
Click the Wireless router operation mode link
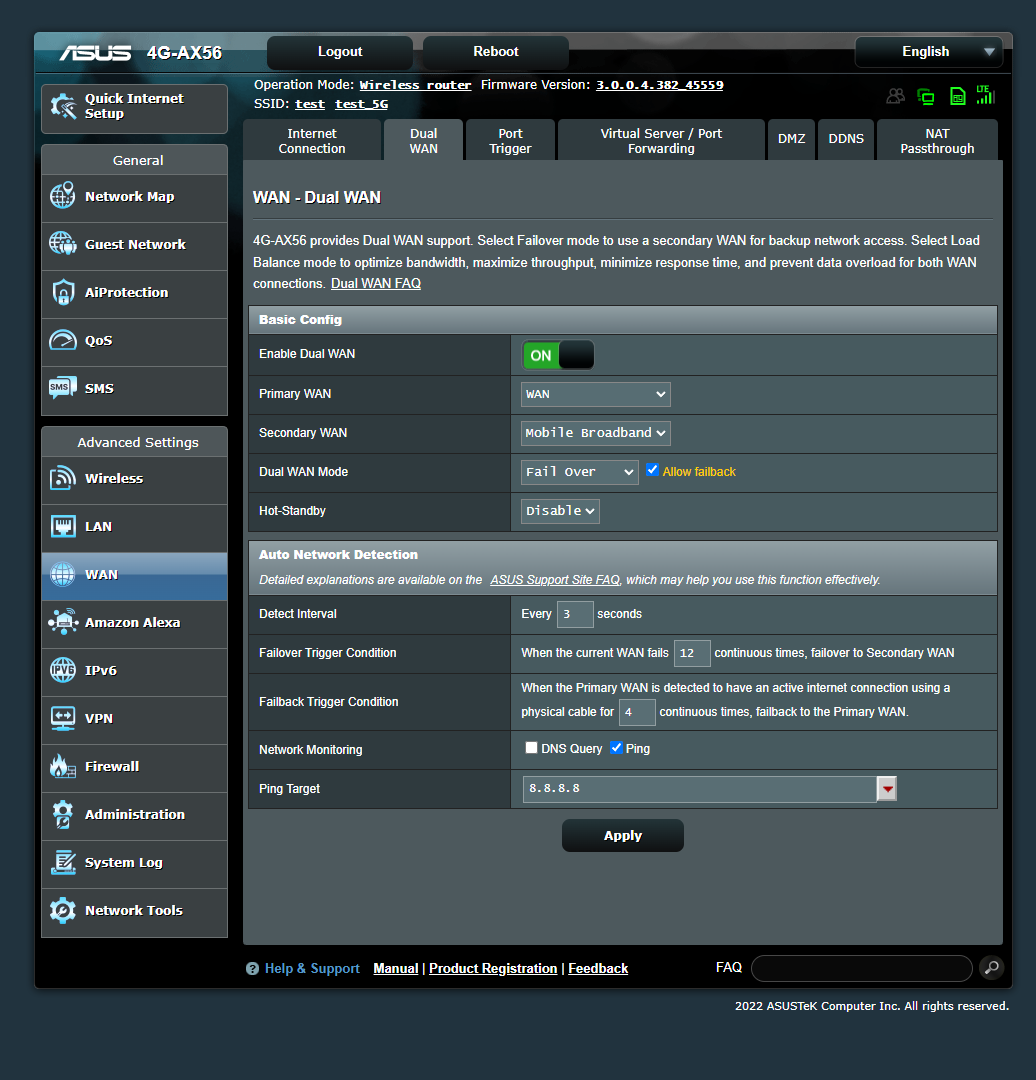click(x=415, y=85)
